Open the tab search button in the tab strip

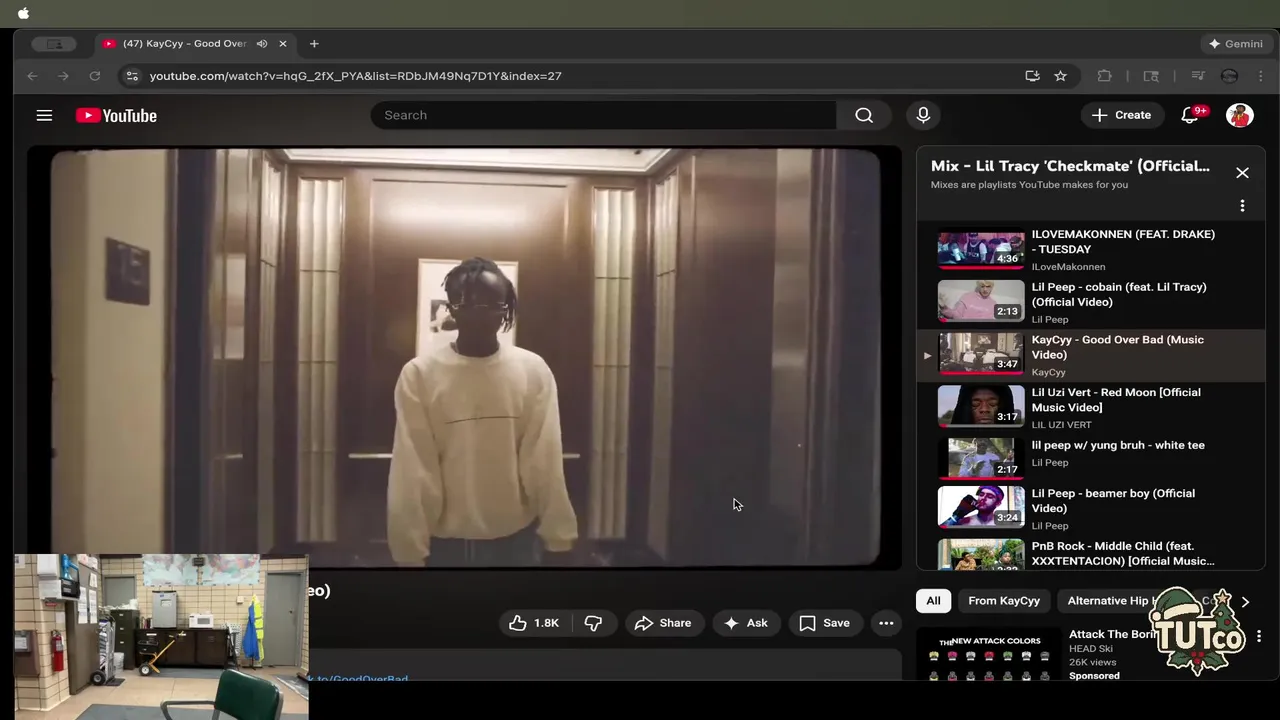pyautogui.click(x=54, y=44)
